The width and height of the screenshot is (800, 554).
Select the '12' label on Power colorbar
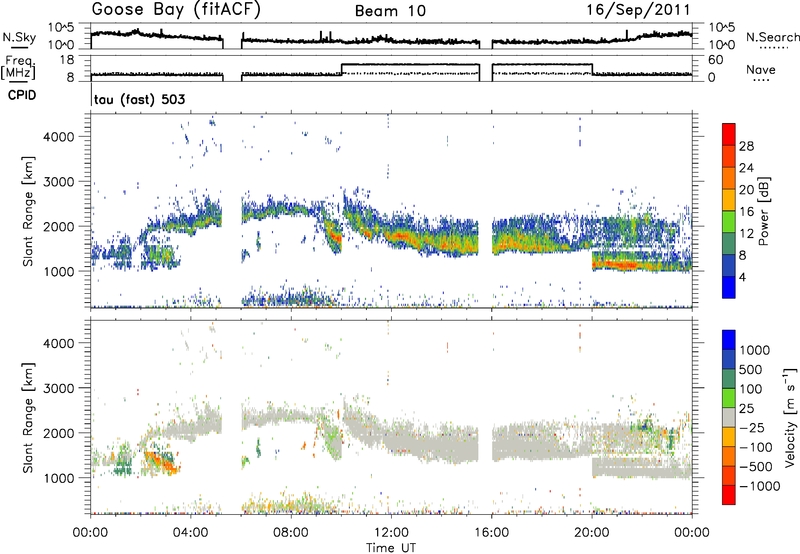[746, 234]
